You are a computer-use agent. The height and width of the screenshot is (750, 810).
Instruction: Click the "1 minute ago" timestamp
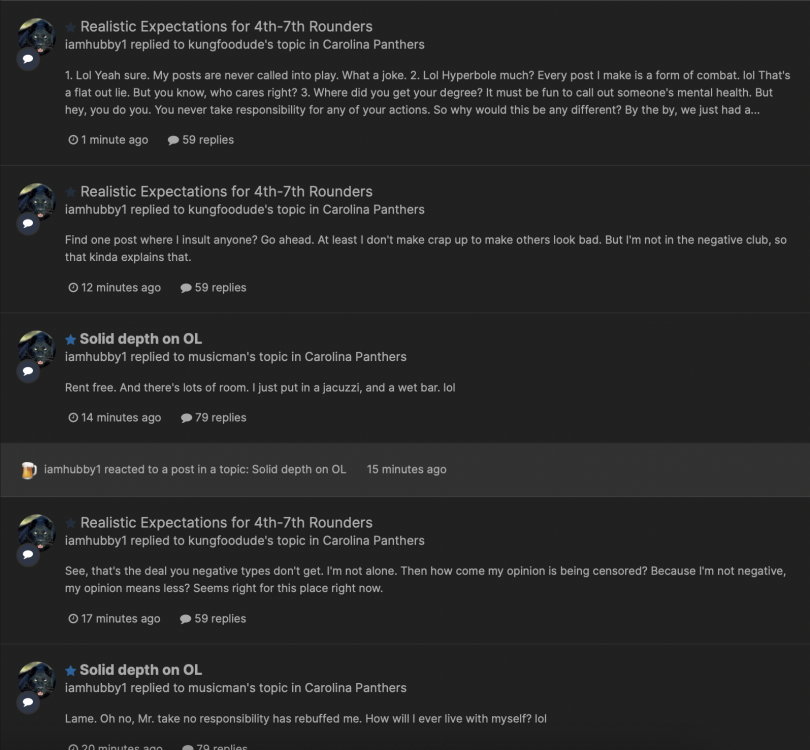coord(114,140)
